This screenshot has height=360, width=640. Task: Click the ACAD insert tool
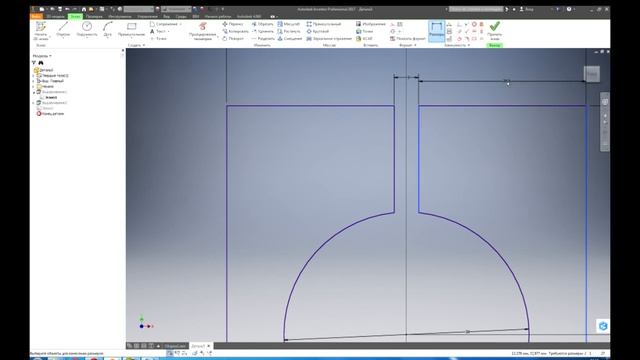(x=364, y=38)
